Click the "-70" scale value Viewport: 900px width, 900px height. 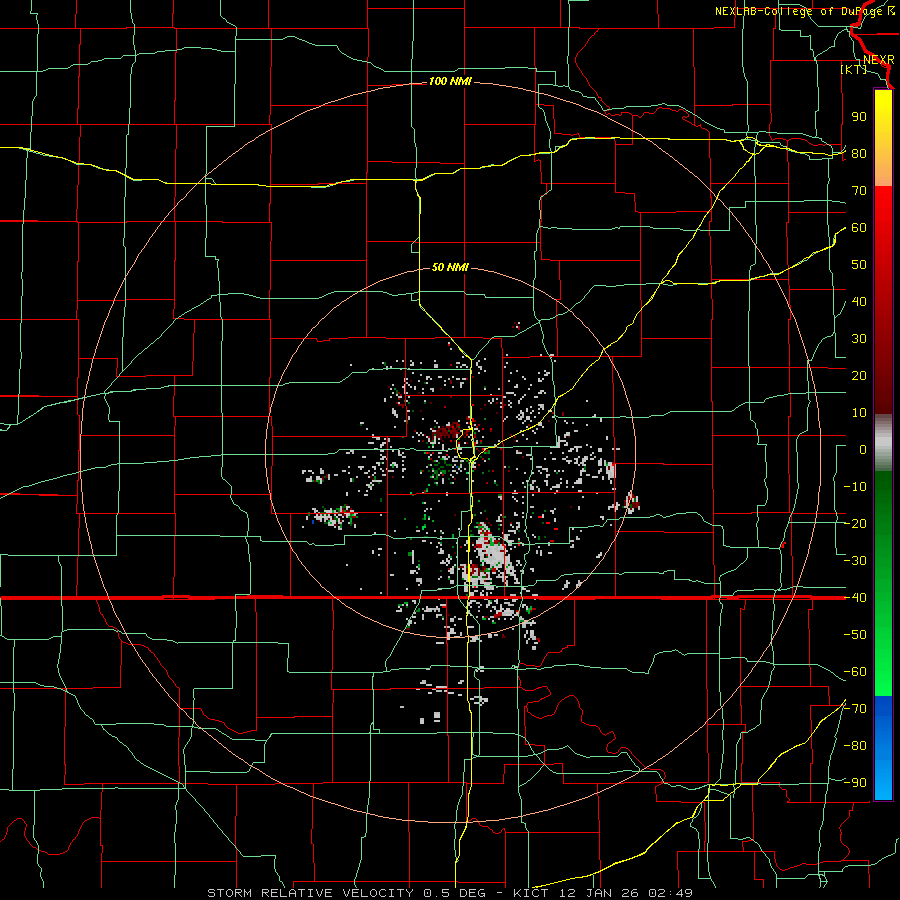[x=855, y=709]
